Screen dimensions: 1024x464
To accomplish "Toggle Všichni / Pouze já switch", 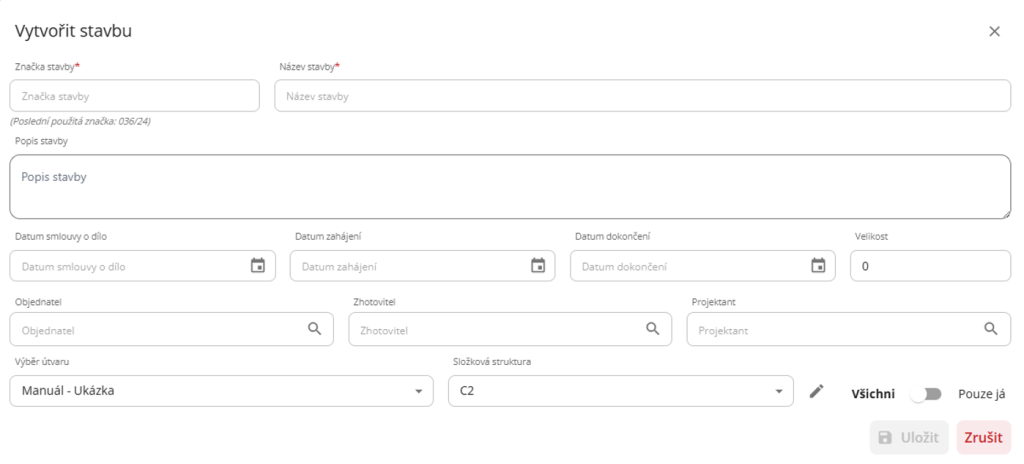I will [926, 393].
